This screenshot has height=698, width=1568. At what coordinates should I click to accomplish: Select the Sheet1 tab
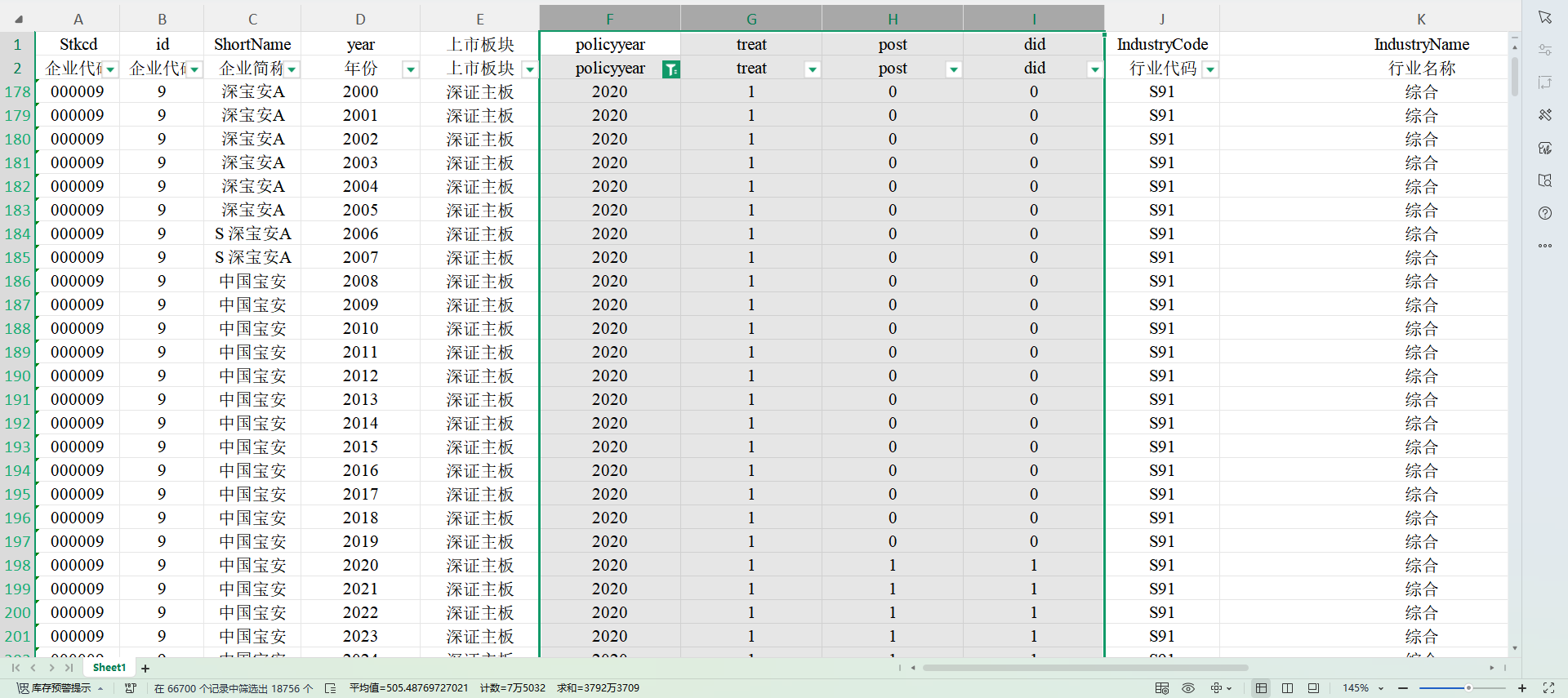click(109, 668)
